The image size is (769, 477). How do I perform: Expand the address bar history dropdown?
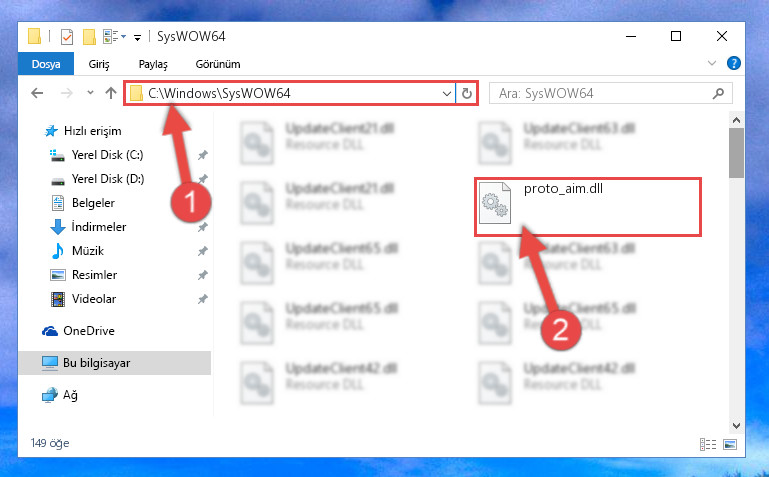(x=446, y=93)
